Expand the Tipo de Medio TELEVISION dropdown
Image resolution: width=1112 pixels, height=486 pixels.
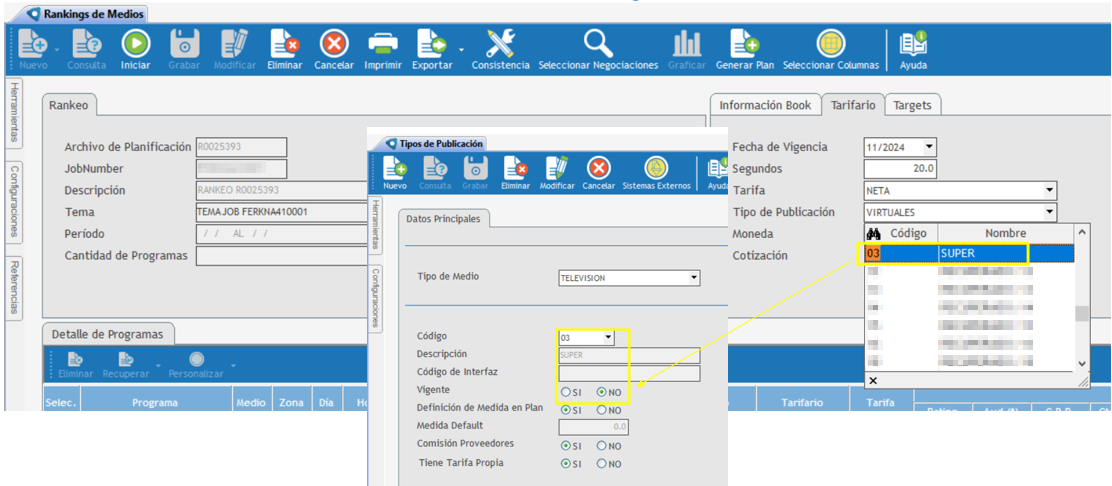(694, 278)
